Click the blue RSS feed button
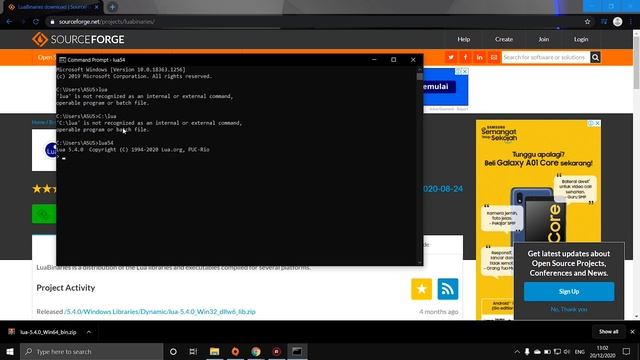The image size is (640, 360). click(448, 289)
